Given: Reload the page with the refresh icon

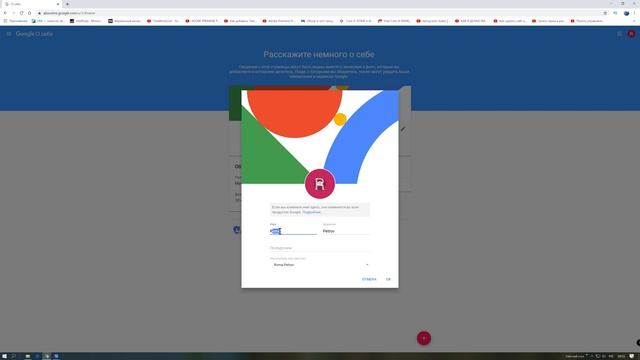Looking at the screenshot, I should (x=21, y=13).
